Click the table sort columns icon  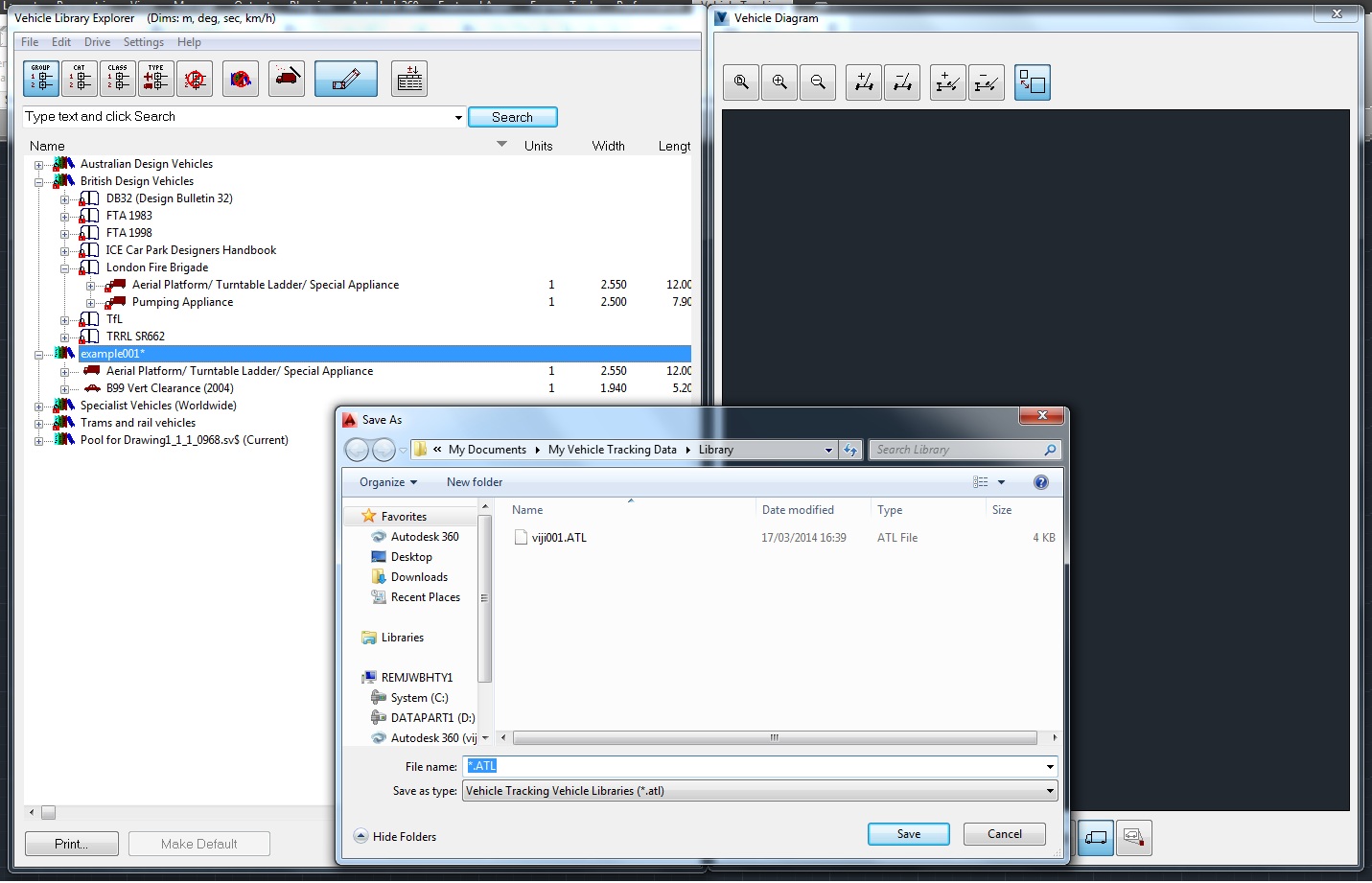pos(409,79)
